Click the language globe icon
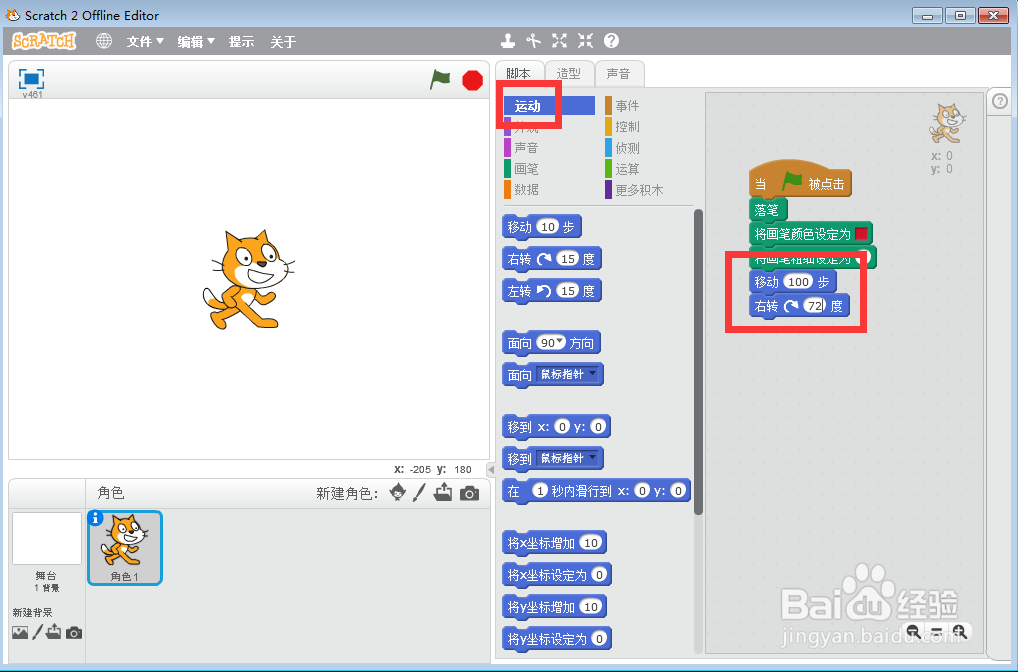Image resolution: width=1018 pixels, height=672 pixels. pos(104,41)
